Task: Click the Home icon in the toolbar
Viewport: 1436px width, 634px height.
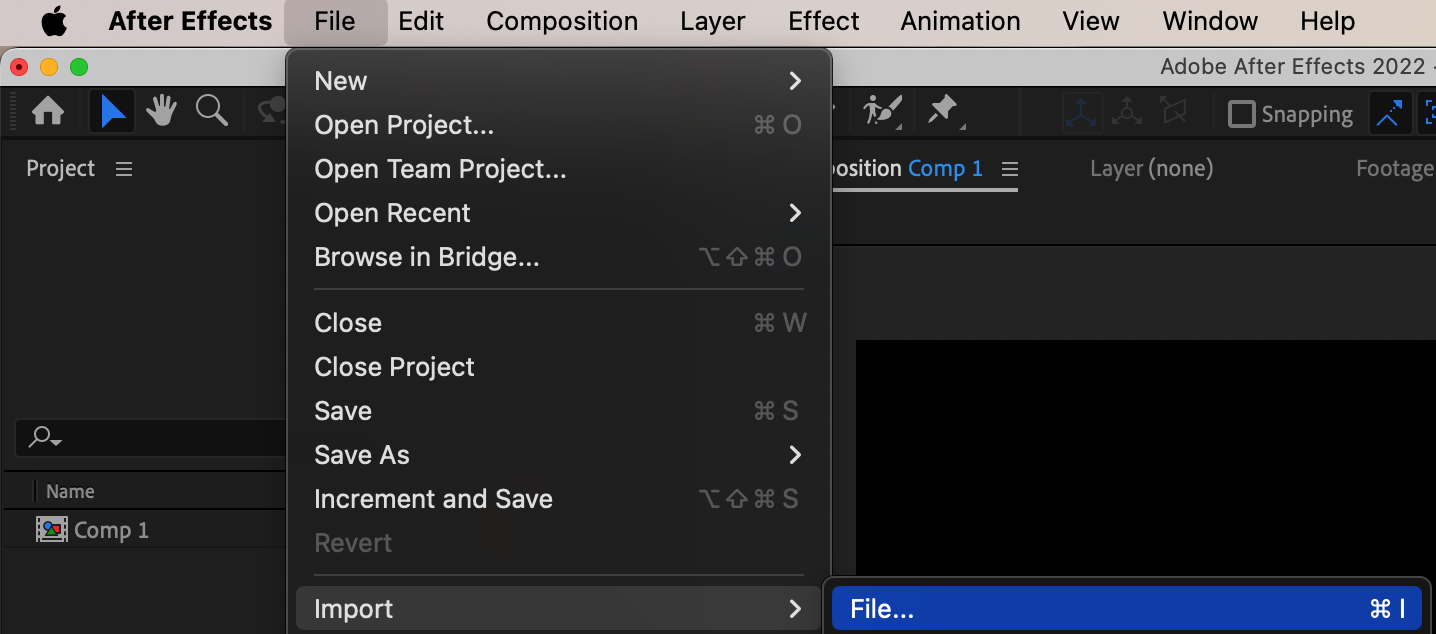Action: click(48, 112)
